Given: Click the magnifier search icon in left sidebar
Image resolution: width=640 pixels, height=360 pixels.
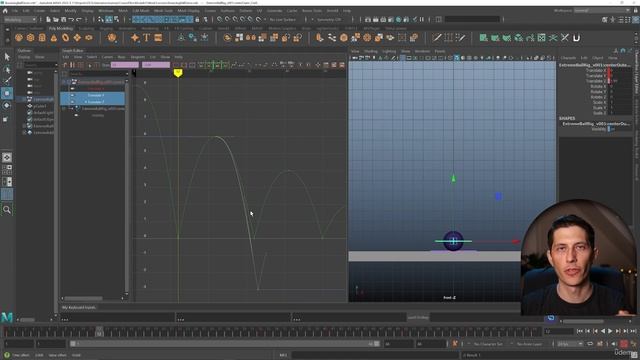Looking at the screenshot, I should (x=7, y=210).
